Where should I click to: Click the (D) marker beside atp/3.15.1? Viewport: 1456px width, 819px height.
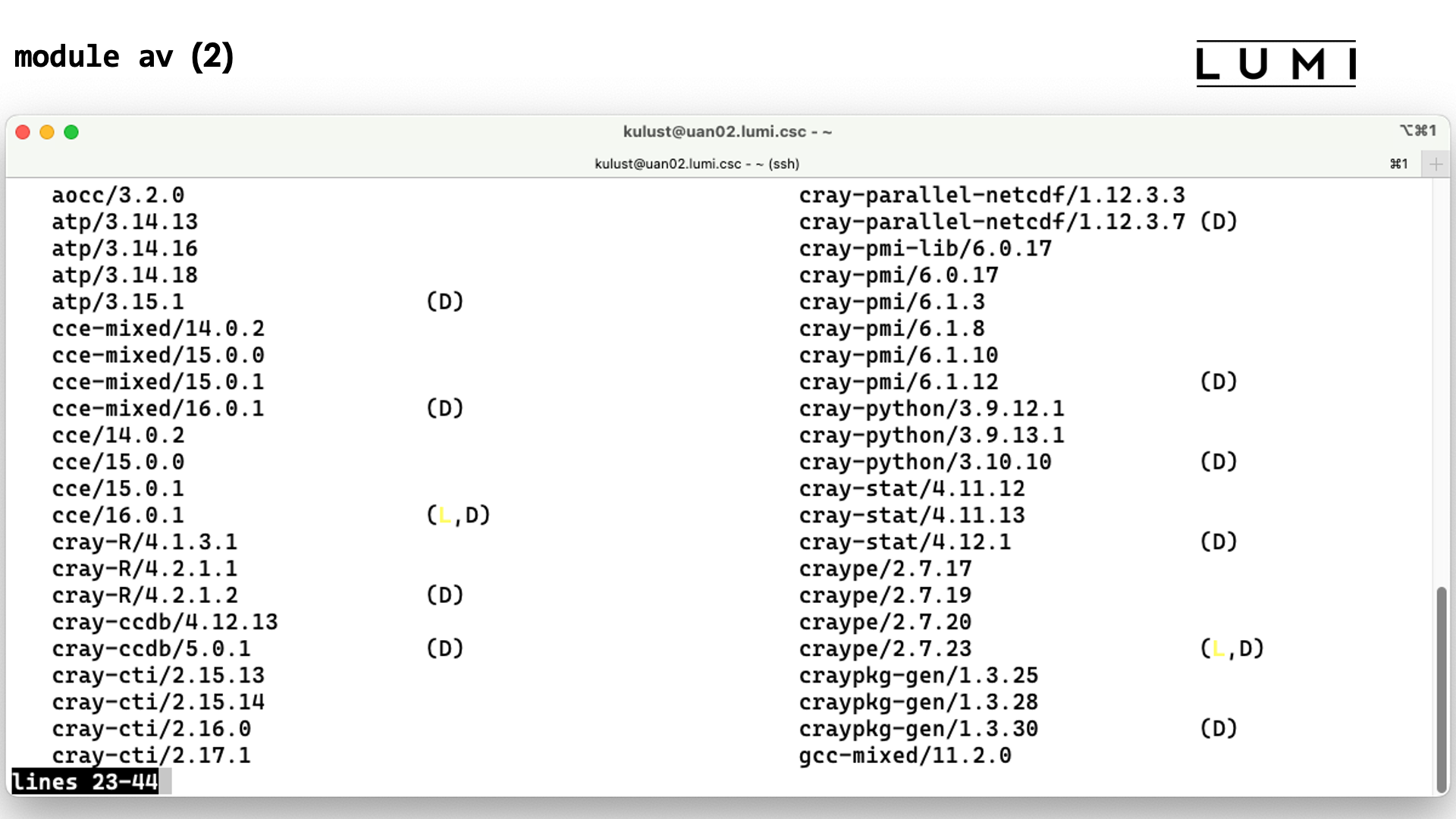445,302
